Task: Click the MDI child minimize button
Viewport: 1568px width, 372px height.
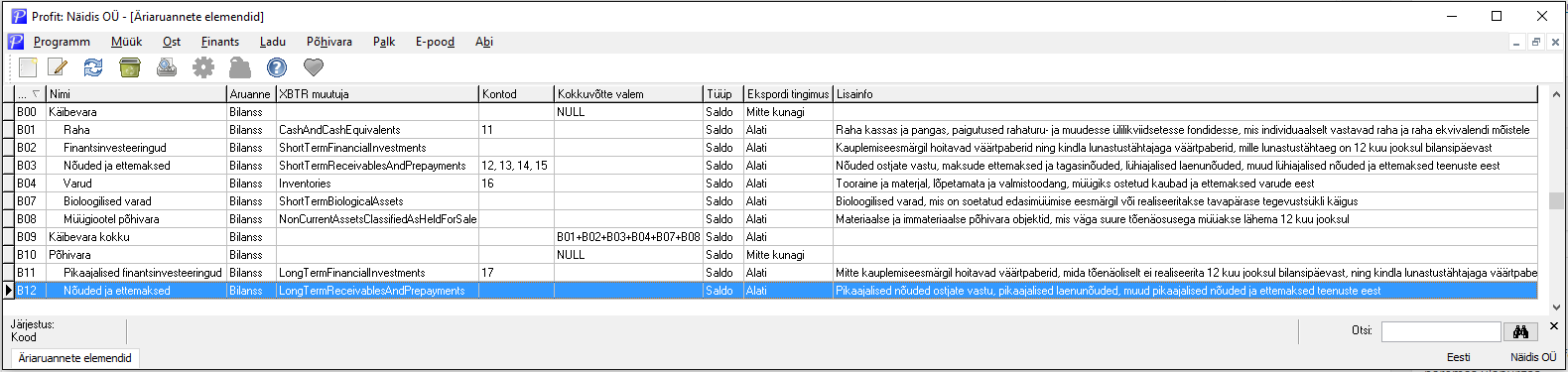Action: click(x=1516, y=42)
